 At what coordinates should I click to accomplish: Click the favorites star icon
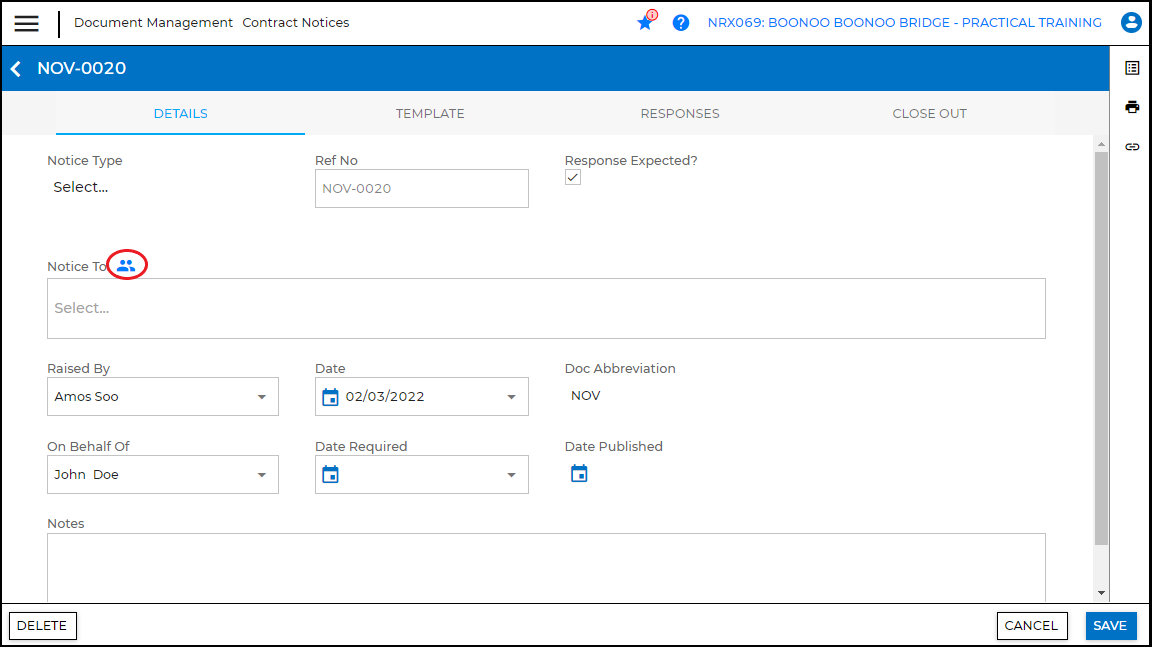(645, 23)
